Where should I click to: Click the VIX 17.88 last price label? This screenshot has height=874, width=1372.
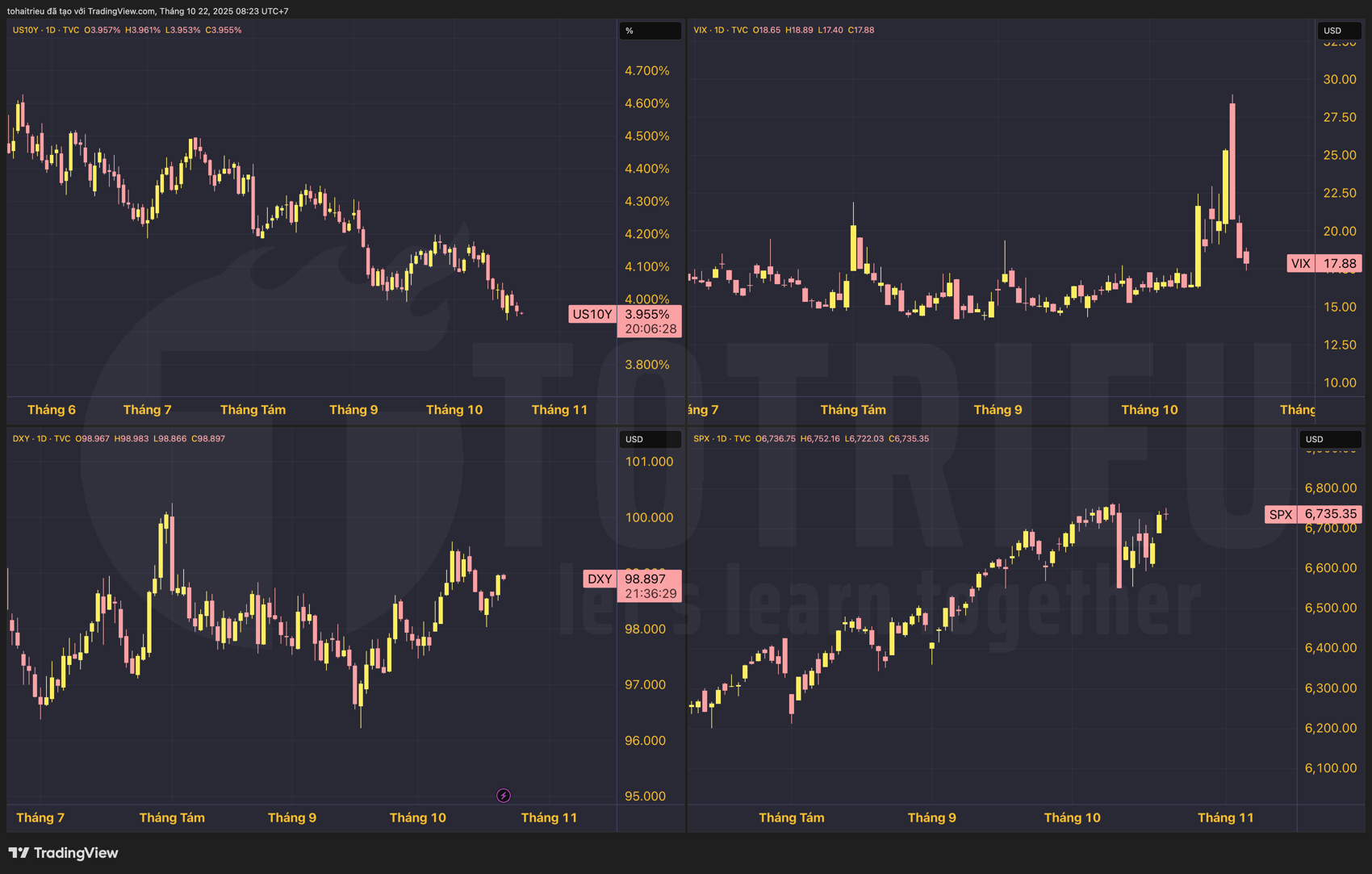coord(1339,263)
